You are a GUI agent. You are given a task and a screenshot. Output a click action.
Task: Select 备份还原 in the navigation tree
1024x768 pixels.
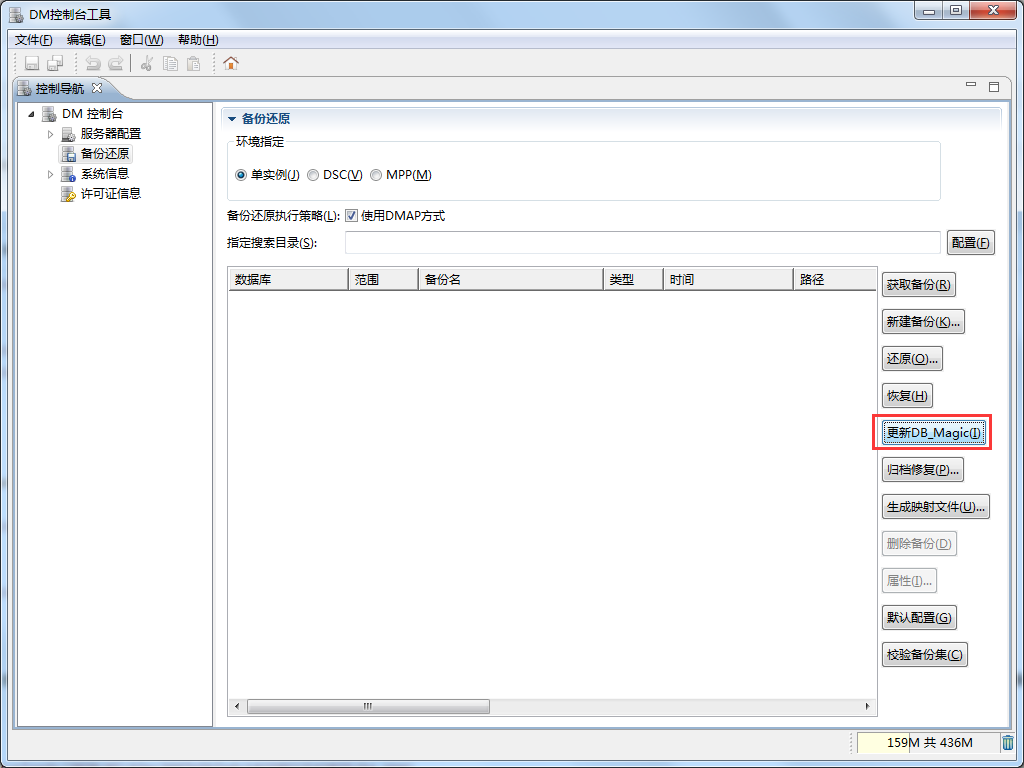(104, 154)
